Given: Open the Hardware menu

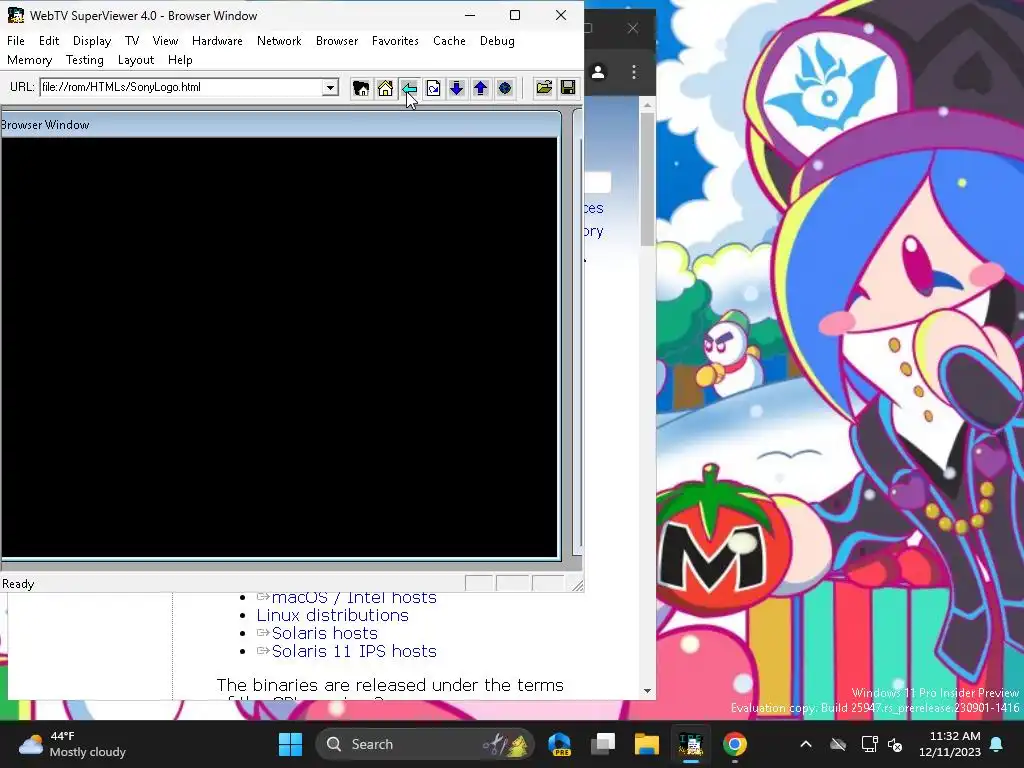Looking at the screenshot, I should pyautogui.click(x=217, y=40).
